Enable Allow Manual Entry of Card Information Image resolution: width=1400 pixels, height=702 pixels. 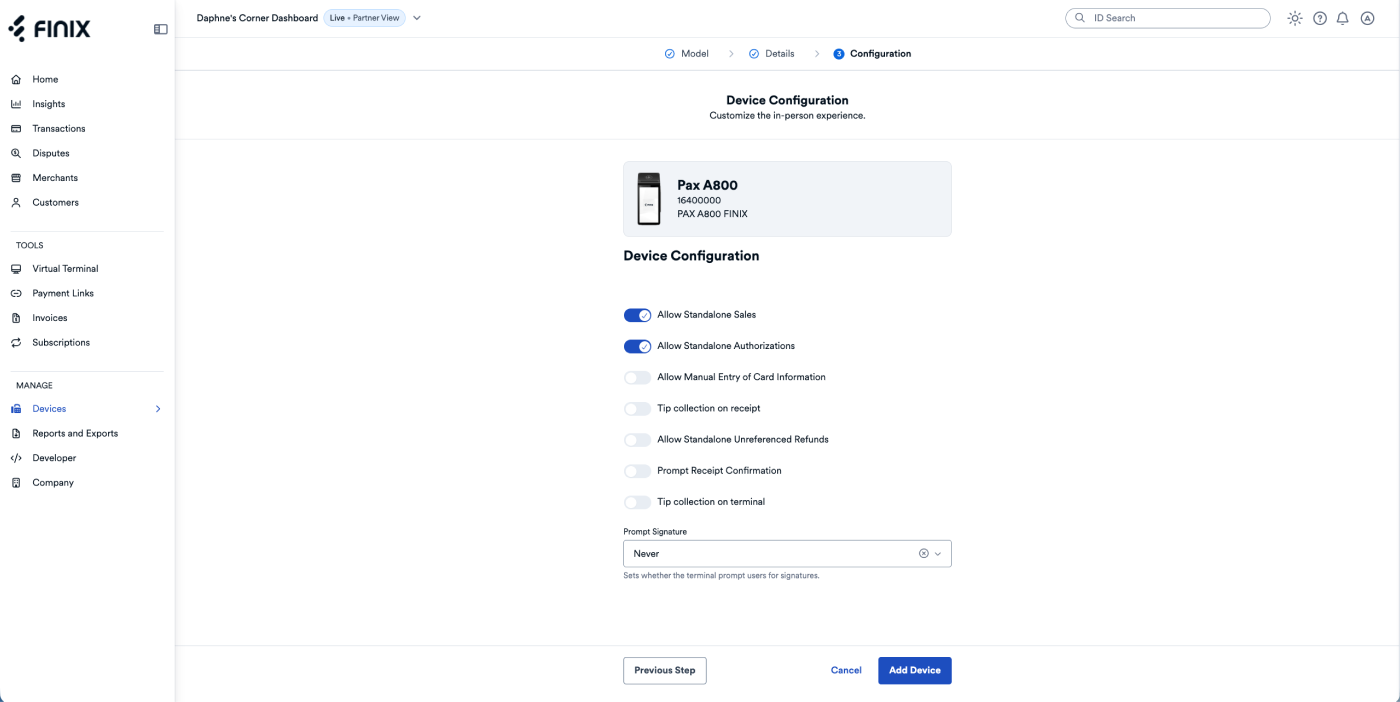637,377
